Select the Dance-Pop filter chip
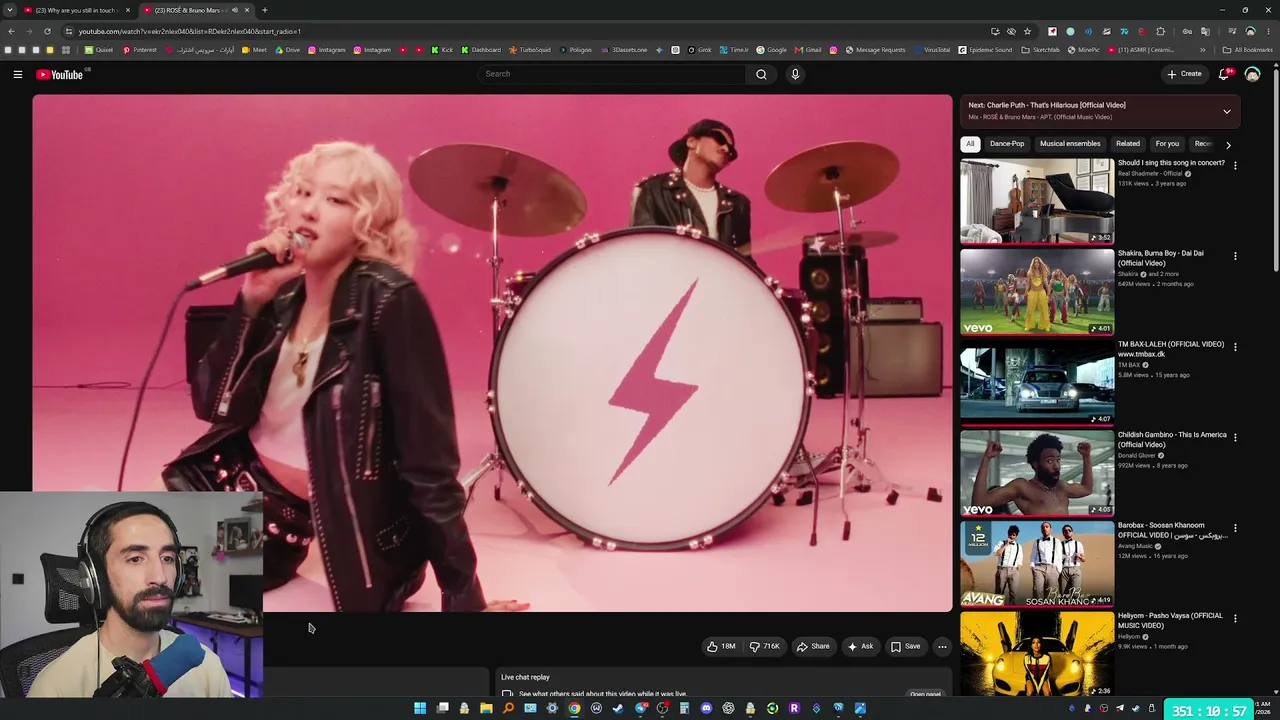The image size is (1280, 720). 1007,144
